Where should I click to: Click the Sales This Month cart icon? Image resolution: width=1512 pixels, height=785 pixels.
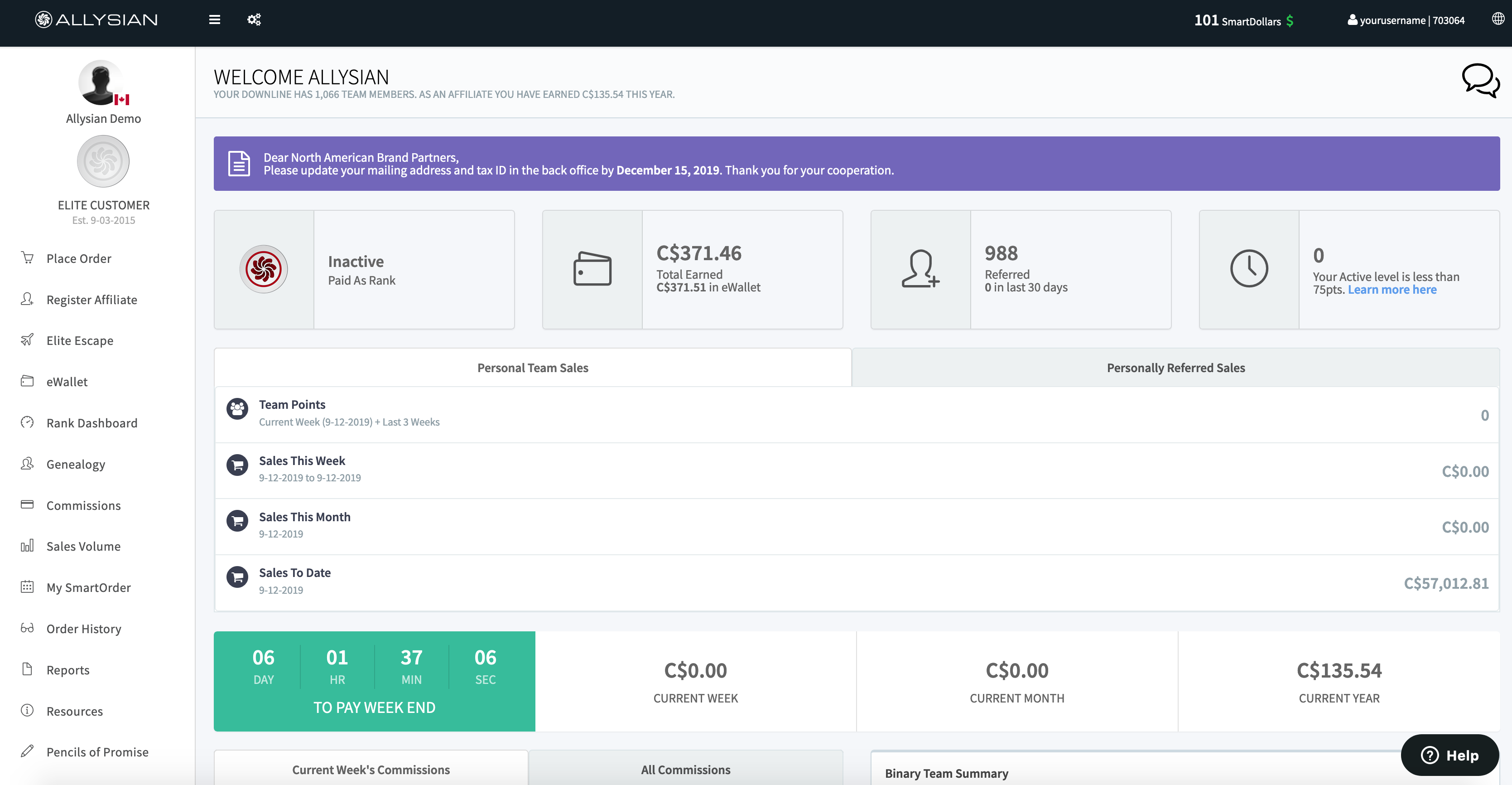pos(237,521)
